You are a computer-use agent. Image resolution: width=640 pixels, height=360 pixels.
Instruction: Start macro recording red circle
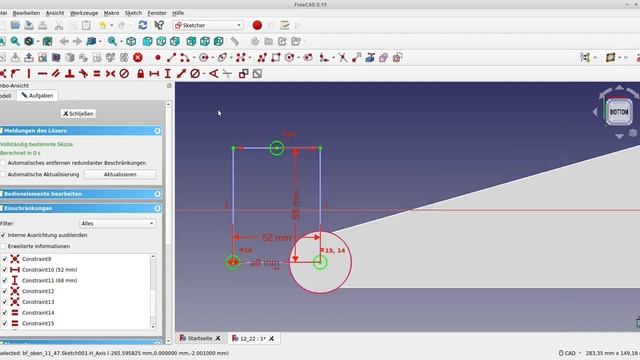tap(257, 25)
